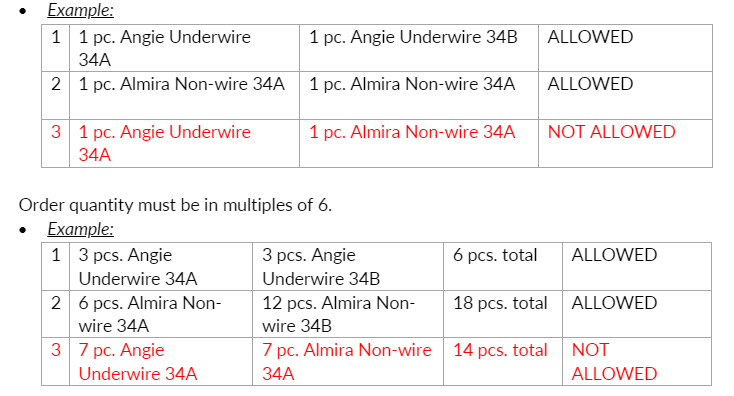Click the red "NOT ALLOWED" cell in second table
Image resolution: width=734 pixels, height=396 pixels.
pyautogui.click(x=637, y=361)
